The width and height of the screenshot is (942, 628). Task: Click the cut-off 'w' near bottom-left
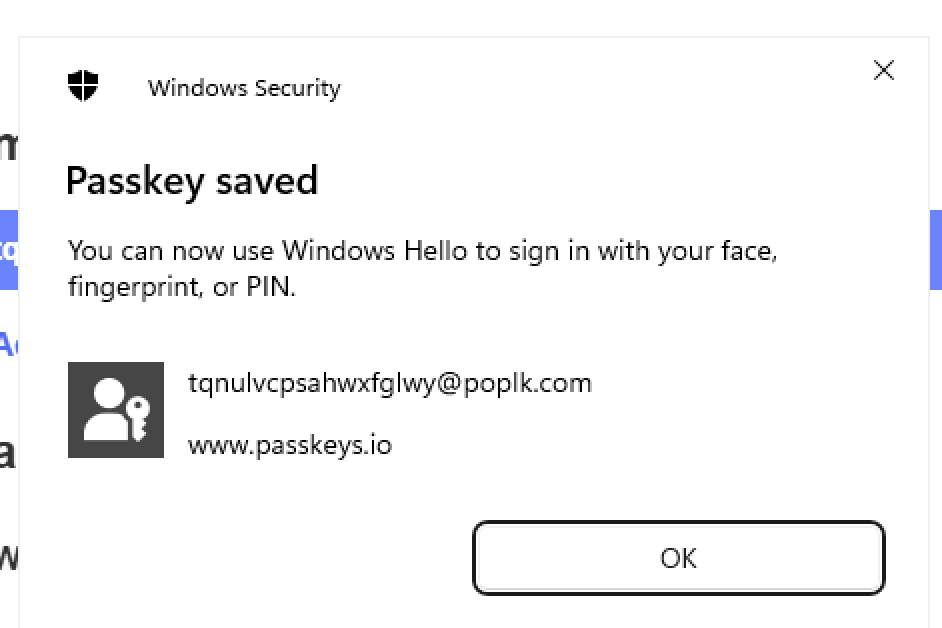click(9, 555)
